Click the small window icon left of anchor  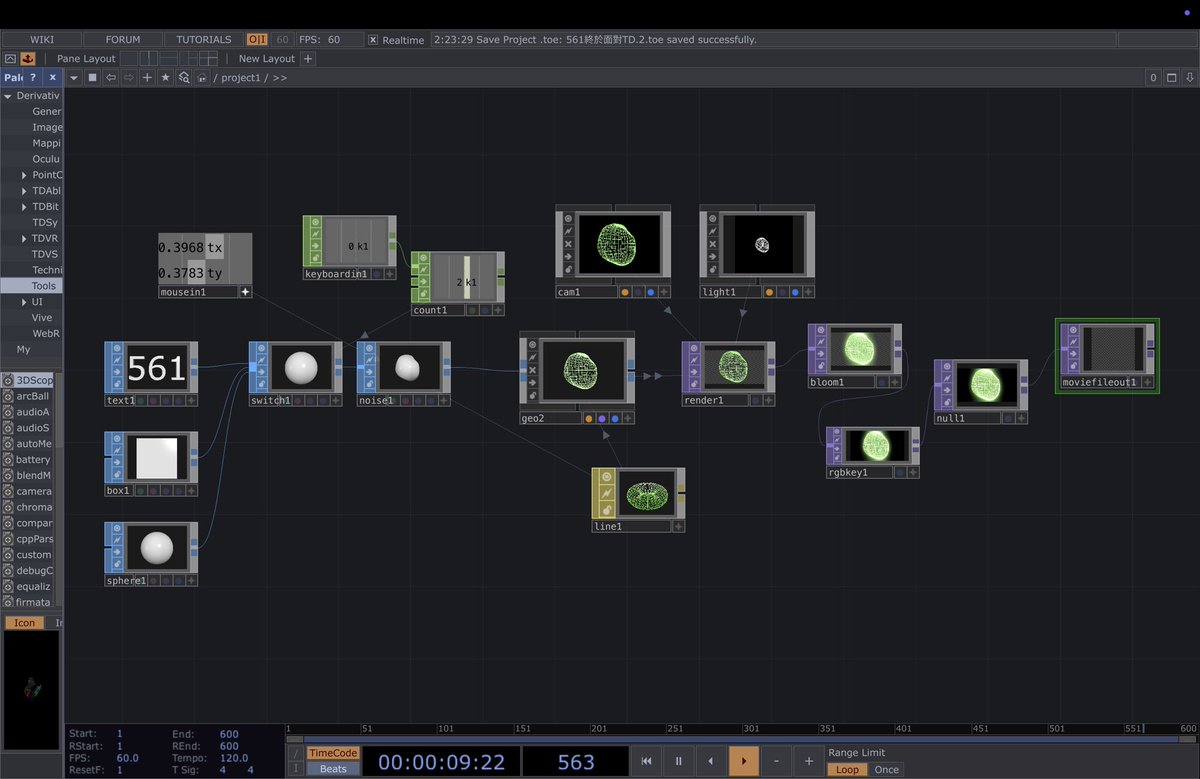tap(11, 58)
